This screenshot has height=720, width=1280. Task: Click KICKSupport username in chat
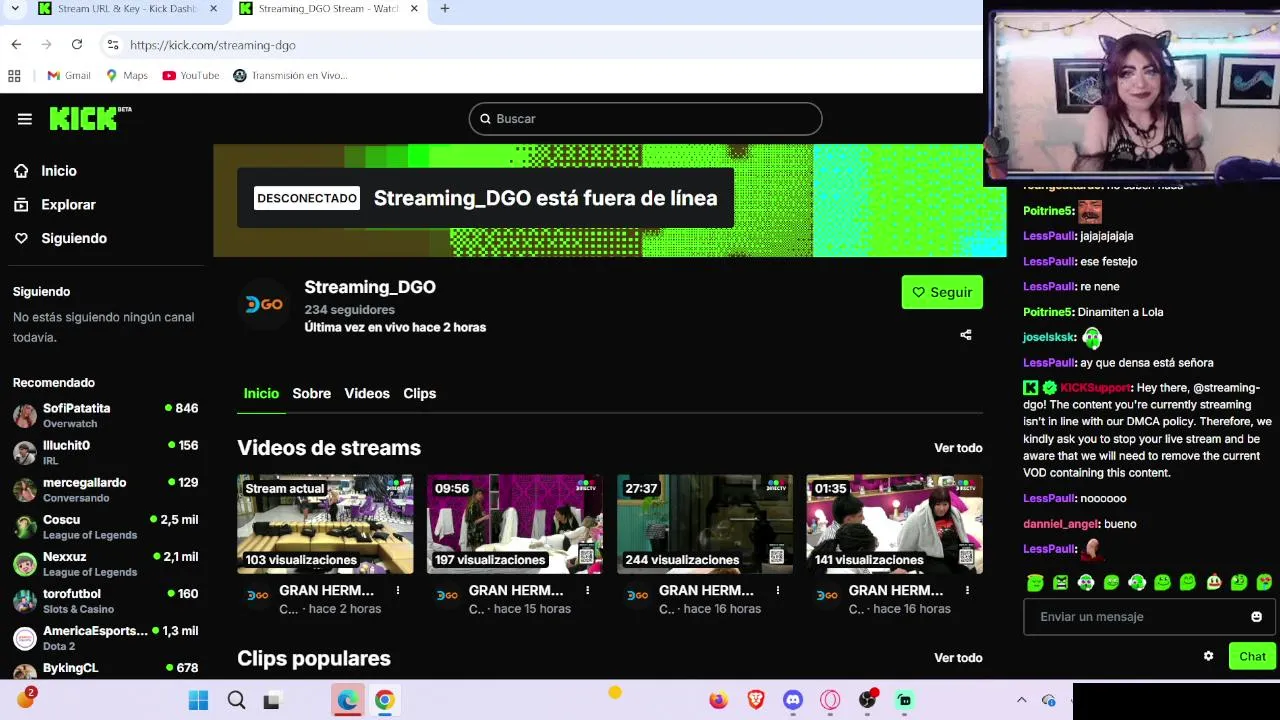tap(1095, 388)
